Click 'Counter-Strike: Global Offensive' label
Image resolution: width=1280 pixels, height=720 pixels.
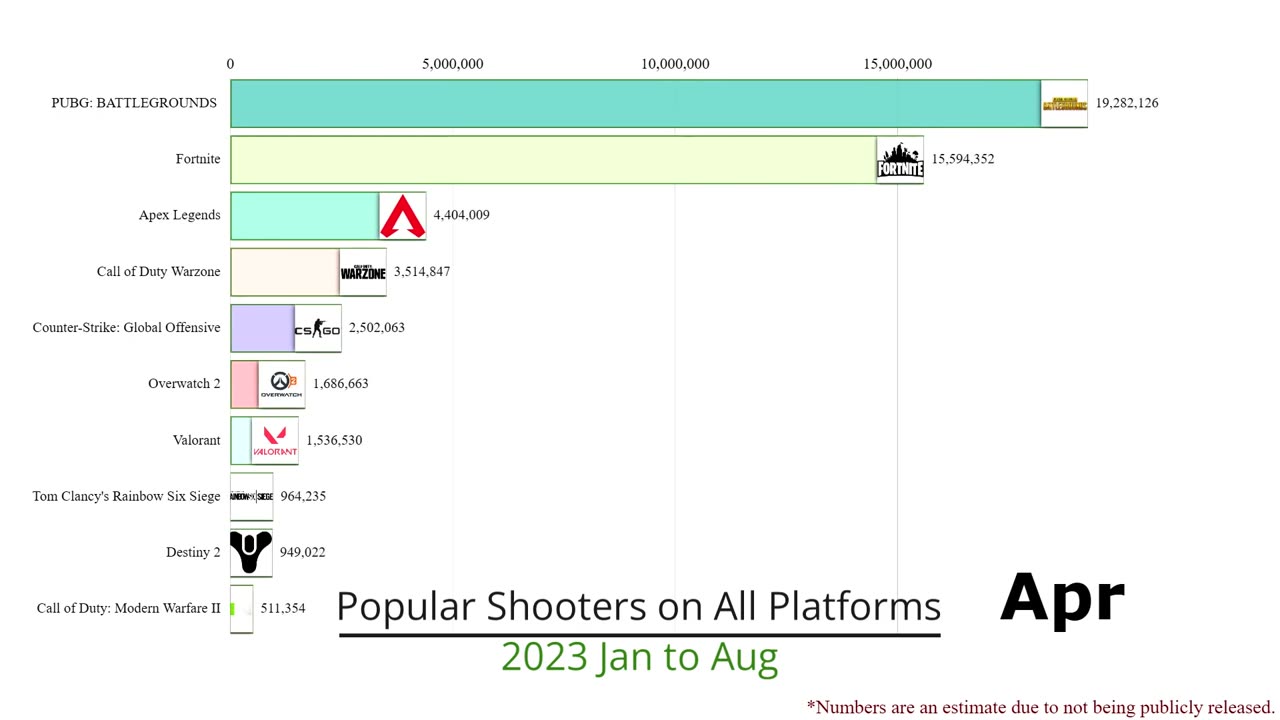point(126,327)
